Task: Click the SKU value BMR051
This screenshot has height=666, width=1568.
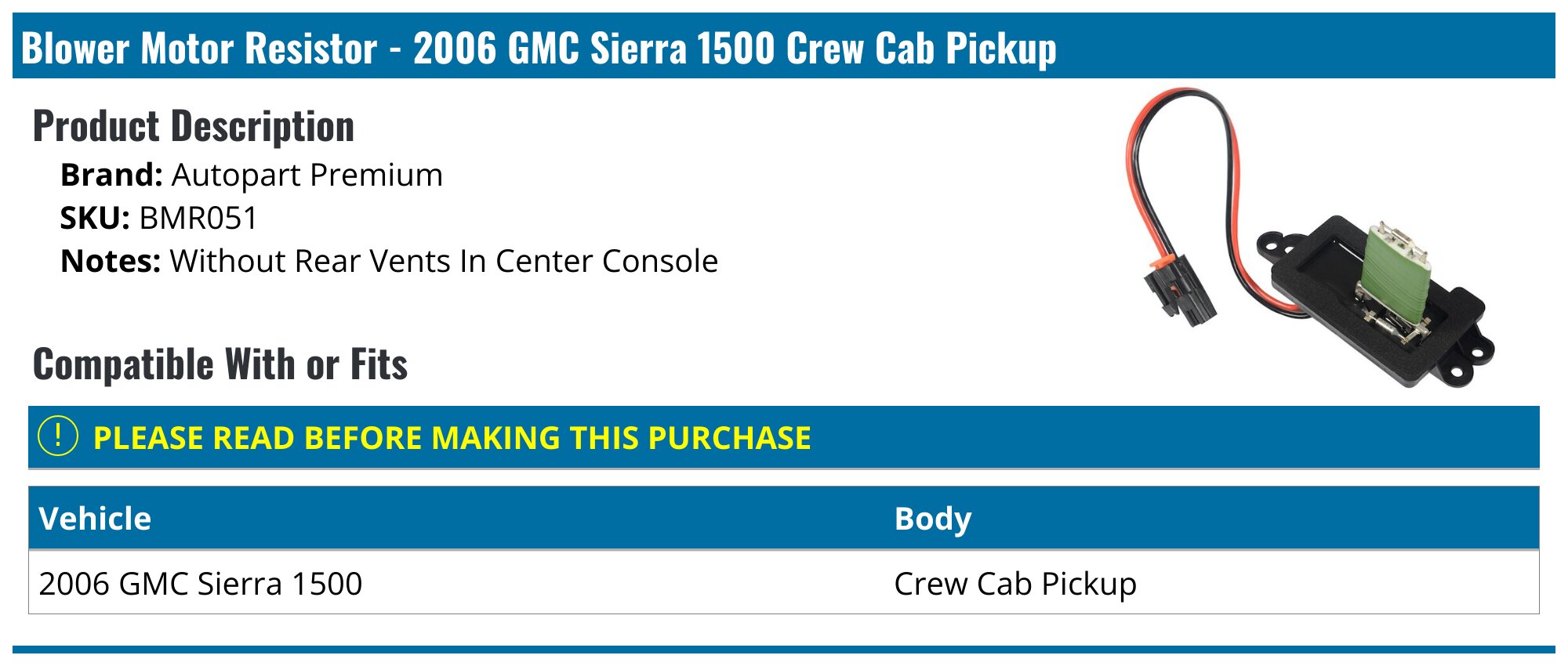Action: click(x=198, y=219)
